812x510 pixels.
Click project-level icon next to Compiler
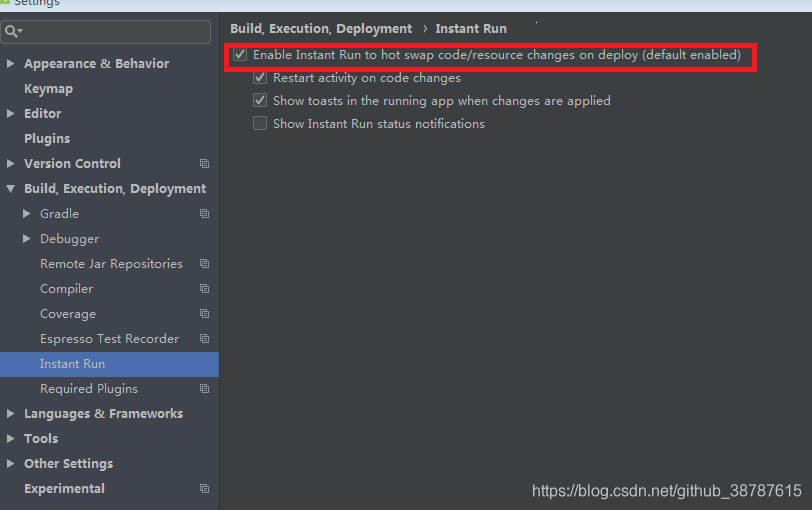(x=205, y=289)
